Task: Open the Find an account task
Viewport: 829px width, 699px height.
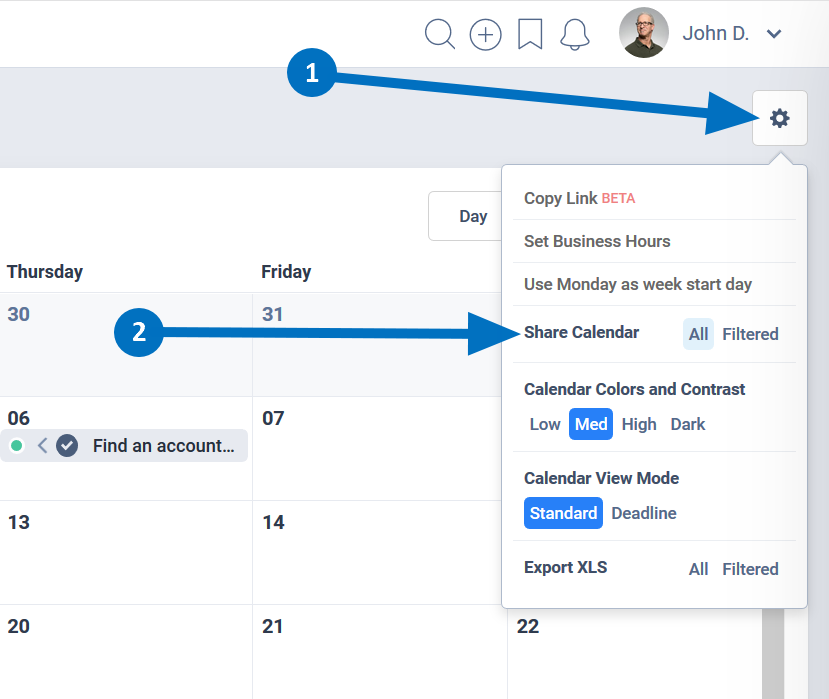Action: pos(163,446)
